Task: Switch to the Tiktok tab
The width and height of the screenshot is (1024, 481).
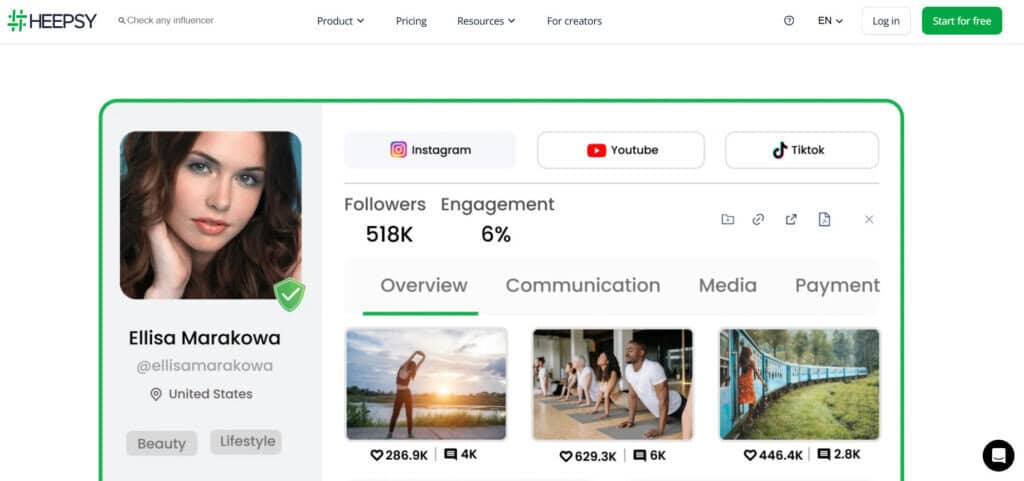Action: 802,150
